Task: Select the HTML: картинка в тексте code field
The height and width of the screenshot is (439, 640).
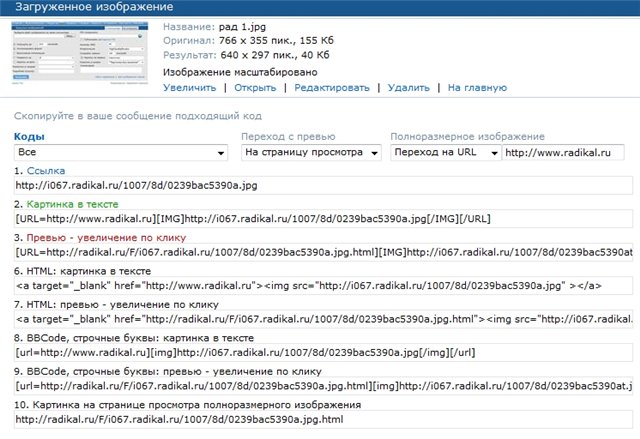Action: click(x=323, y=286)
